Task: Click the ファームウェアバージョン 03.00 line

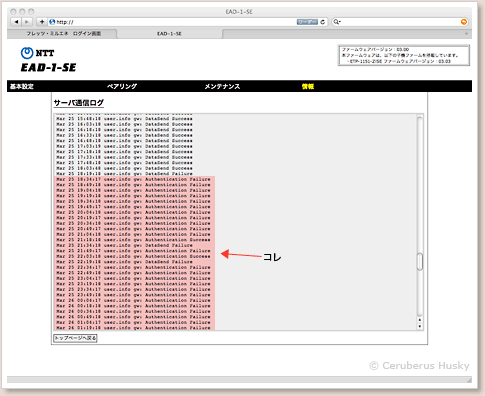Action: point(375,49)
